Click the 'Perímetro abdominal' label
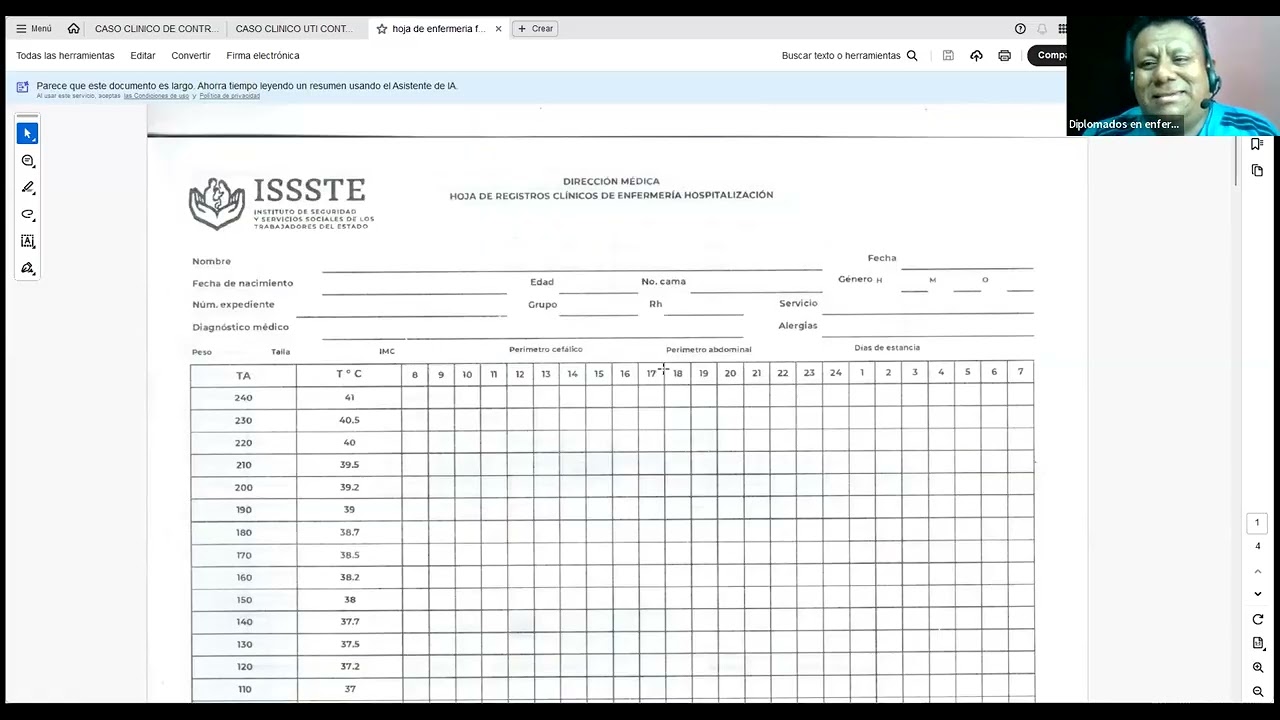1280x720 pixels. coord(708,350)
